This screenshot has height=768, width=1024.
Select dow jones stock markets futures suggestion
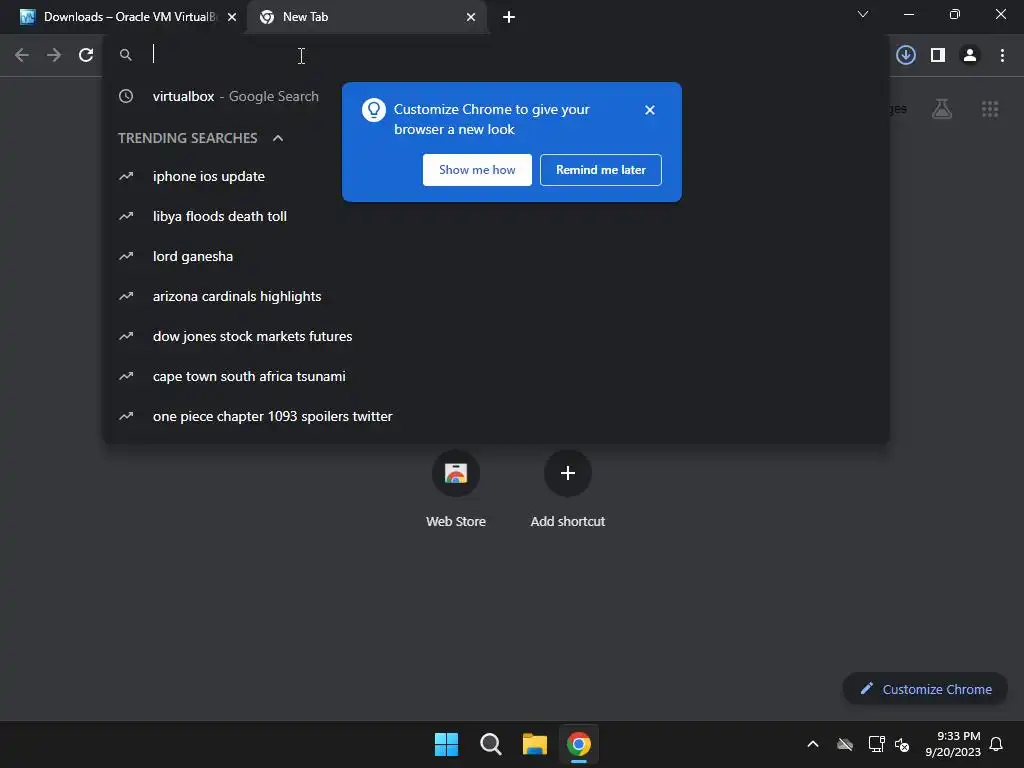(496, 336)
